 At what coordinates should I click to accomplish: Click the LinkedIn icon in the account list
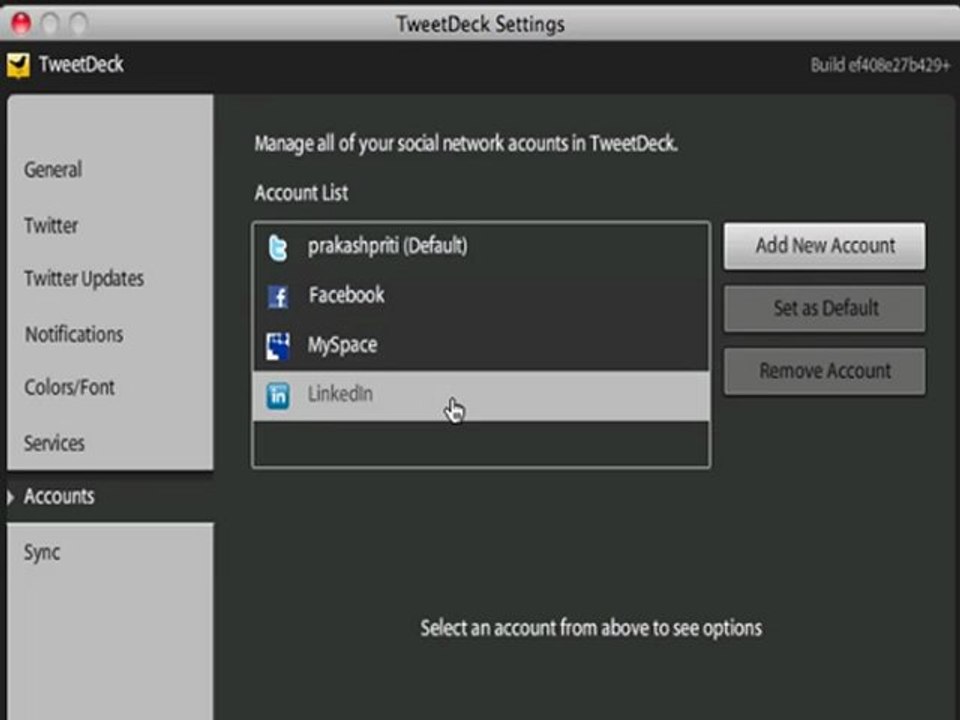pyautogui.click(x=278, y=396)
